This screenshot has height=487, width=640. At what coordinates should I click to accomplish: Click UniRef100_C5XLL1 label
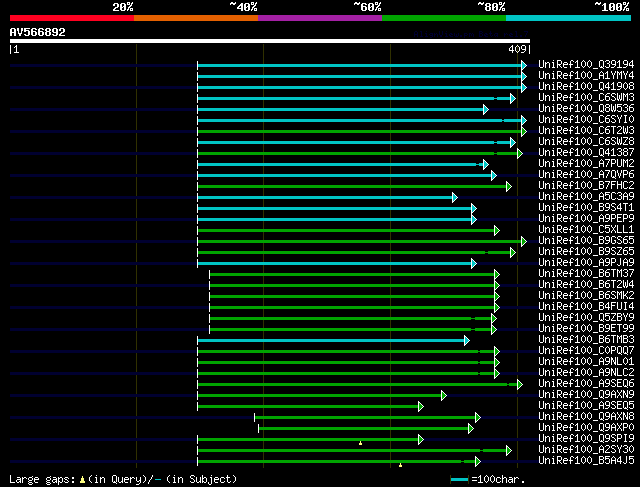coord(586,230)
